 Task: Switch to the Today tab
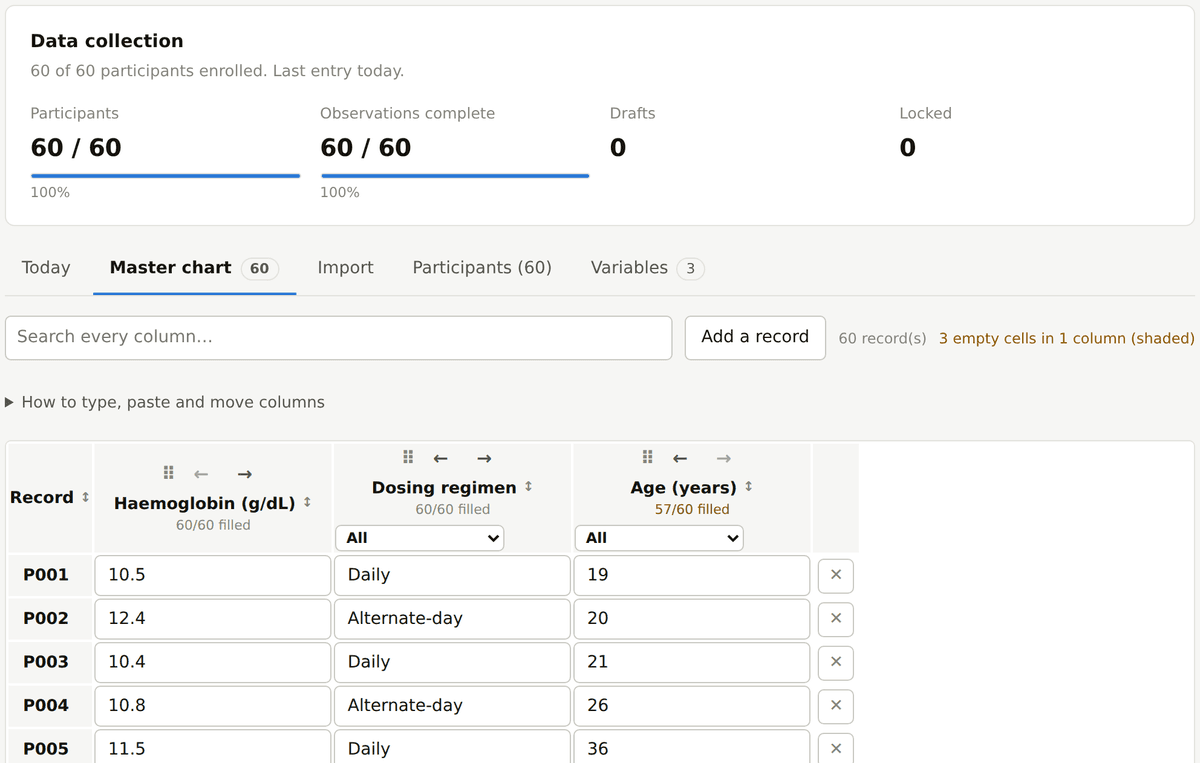(x=46, y=267)
